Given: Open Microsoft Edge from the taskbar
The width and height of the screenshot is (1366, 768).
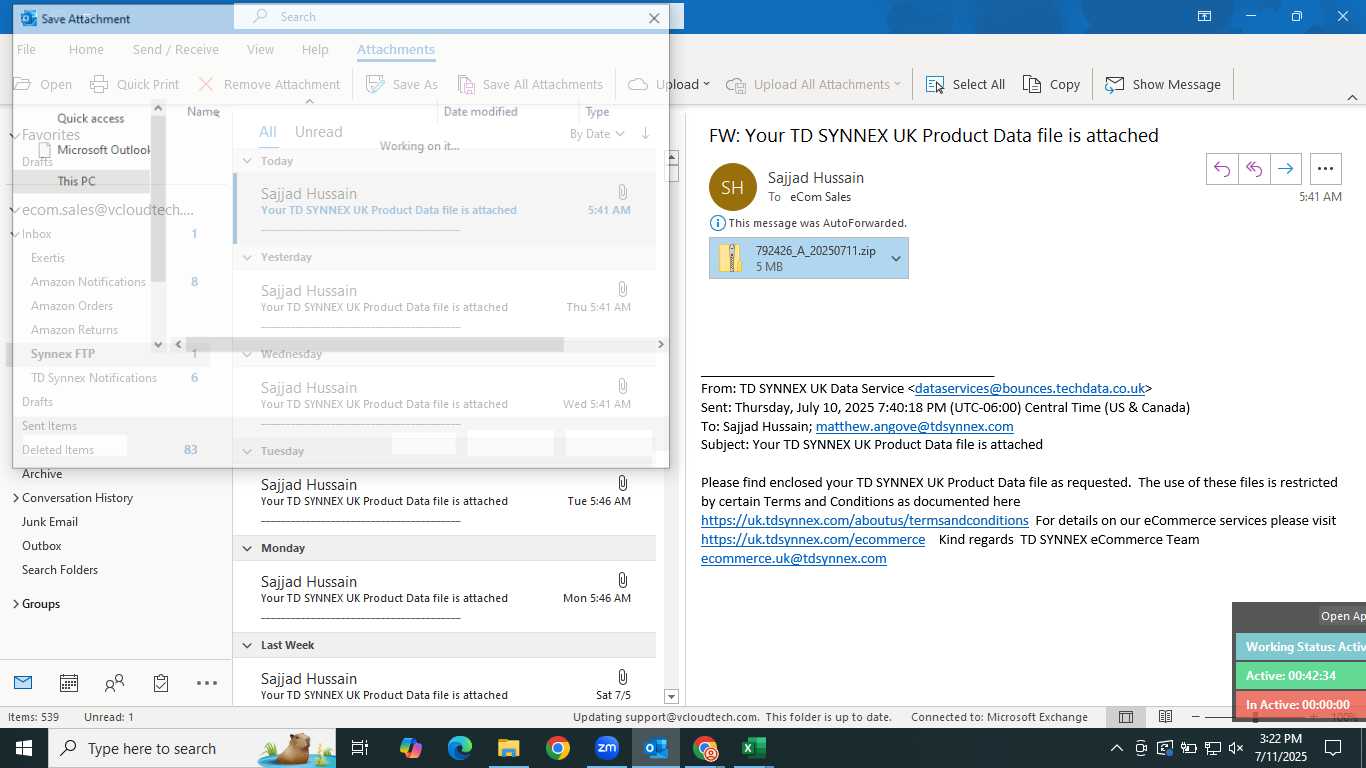Looking at the screenshot, I should coord(460,748).
